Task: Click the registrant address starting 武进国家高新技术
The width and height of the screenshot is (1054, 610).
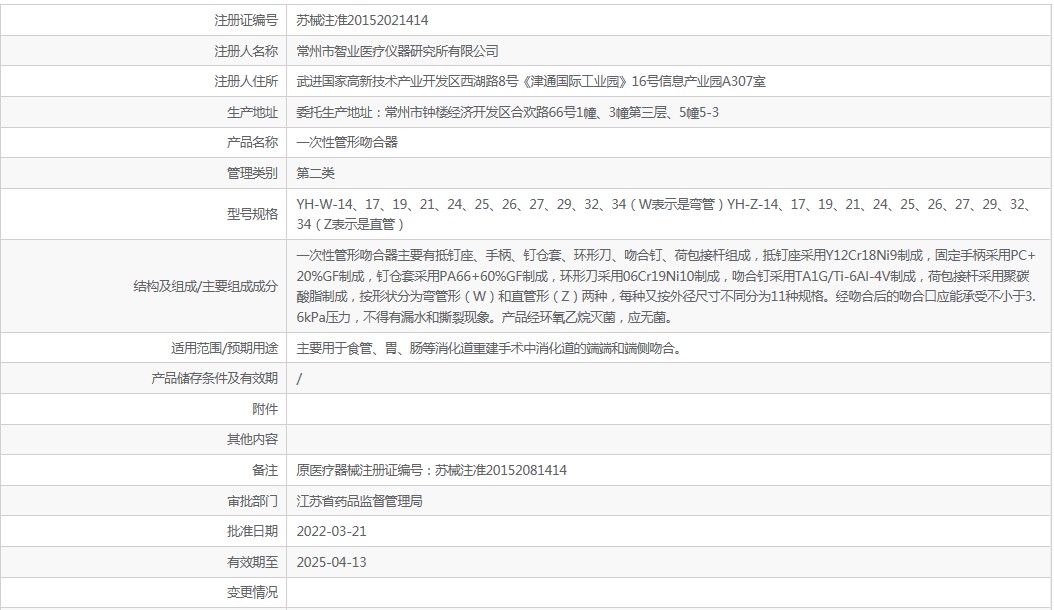Action: 531,81
